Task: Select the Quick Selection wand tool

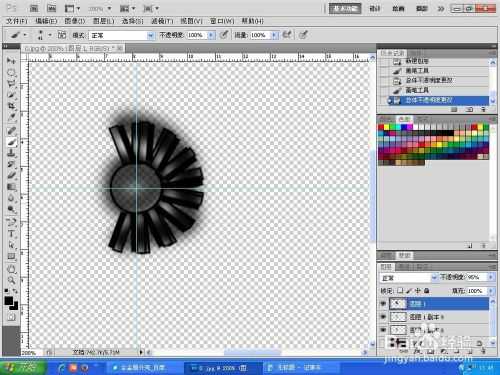Action: click(11, 95)
